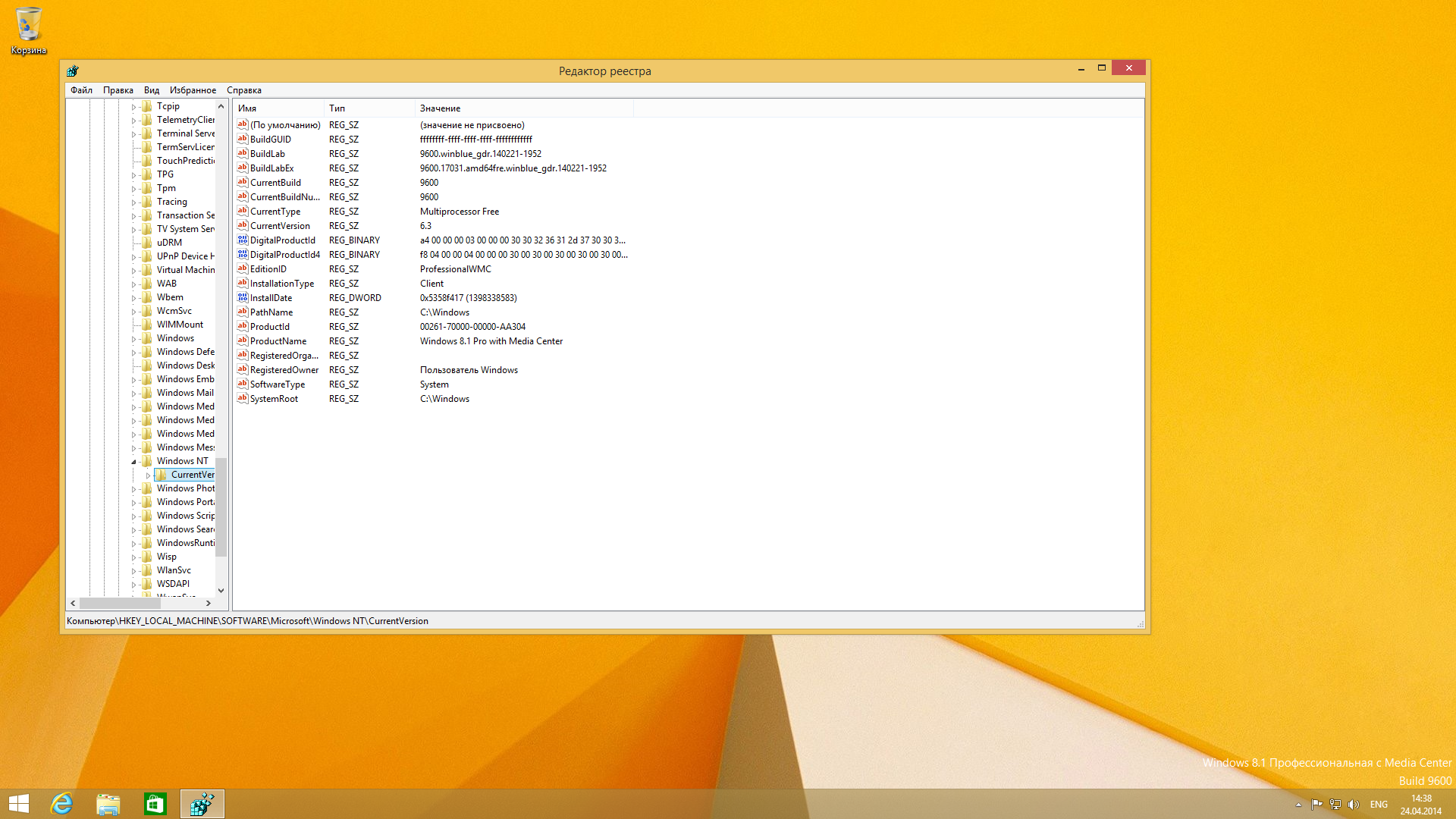Viewport: 1456px width, 819px height.
Task: Click the default value icon (По умолчанию)
Action: (243, 124)
